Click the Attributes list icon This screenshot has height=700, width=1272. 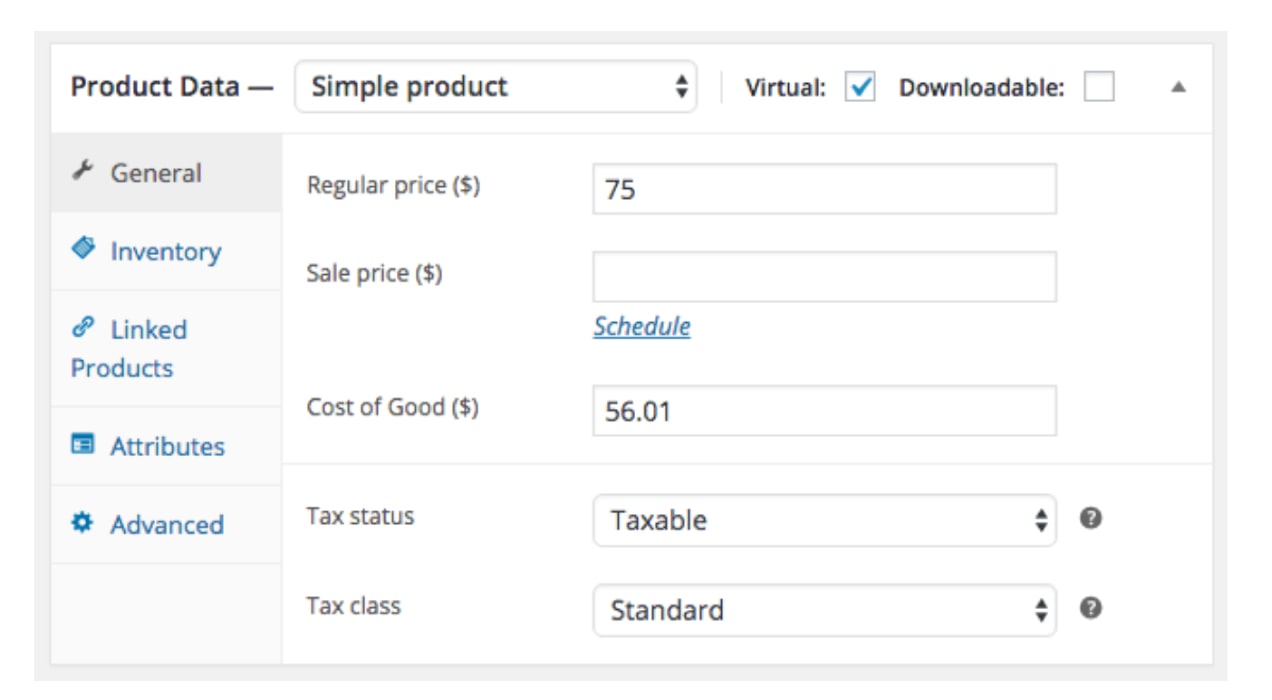83,444
